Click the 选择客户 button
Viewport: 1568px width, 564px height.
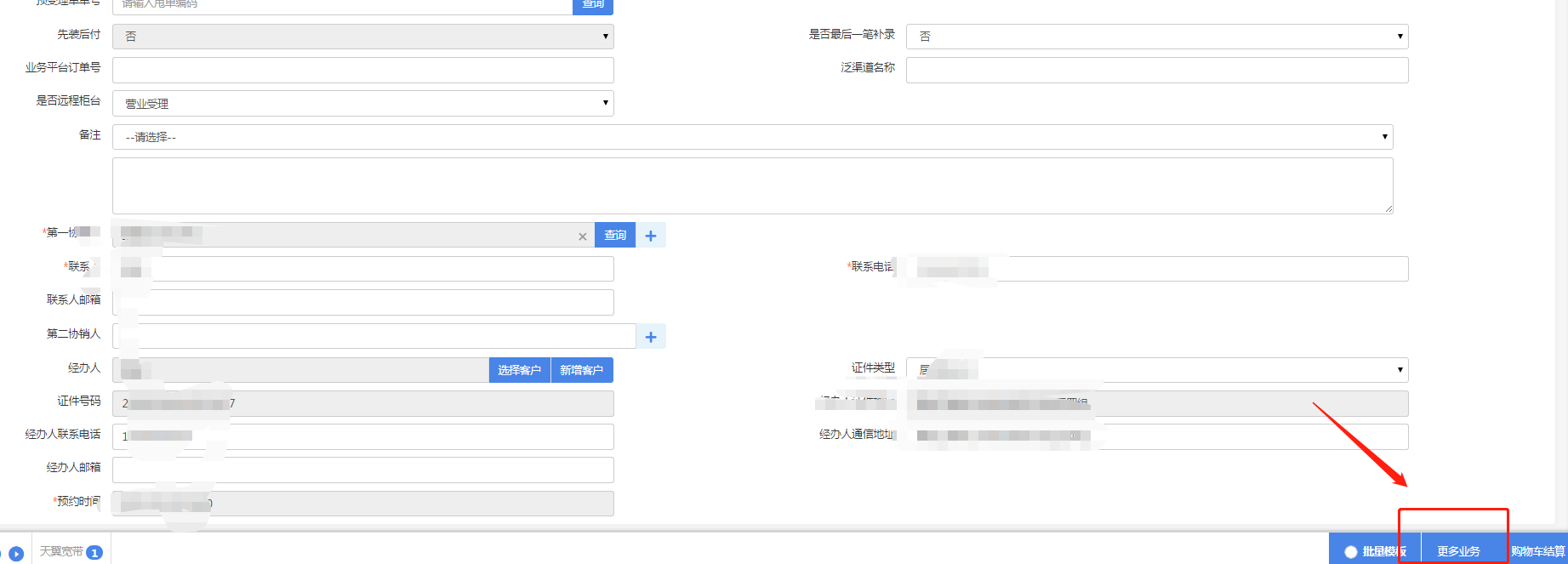[520, 370]
